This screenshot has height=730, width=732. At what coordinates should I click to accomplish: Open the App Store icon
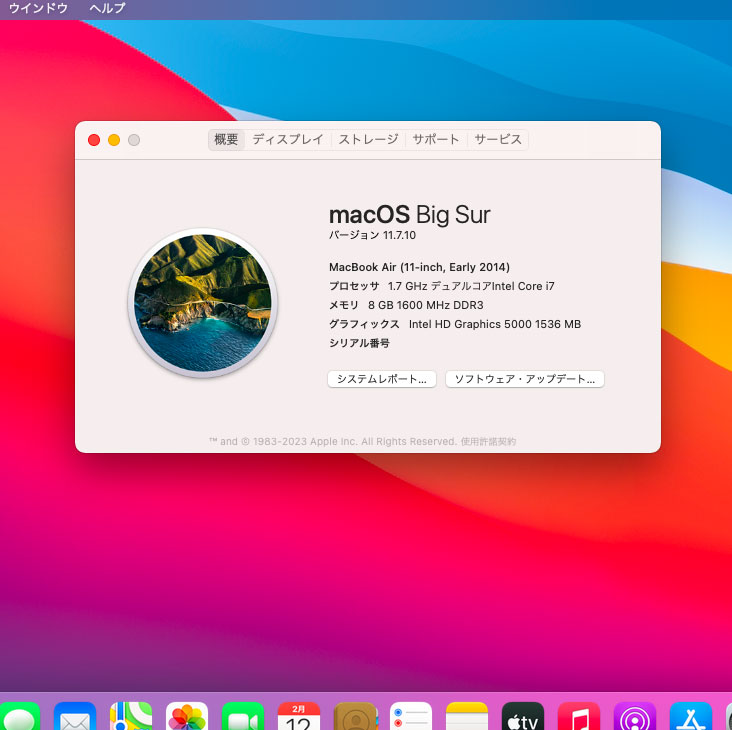pos(691,716)
